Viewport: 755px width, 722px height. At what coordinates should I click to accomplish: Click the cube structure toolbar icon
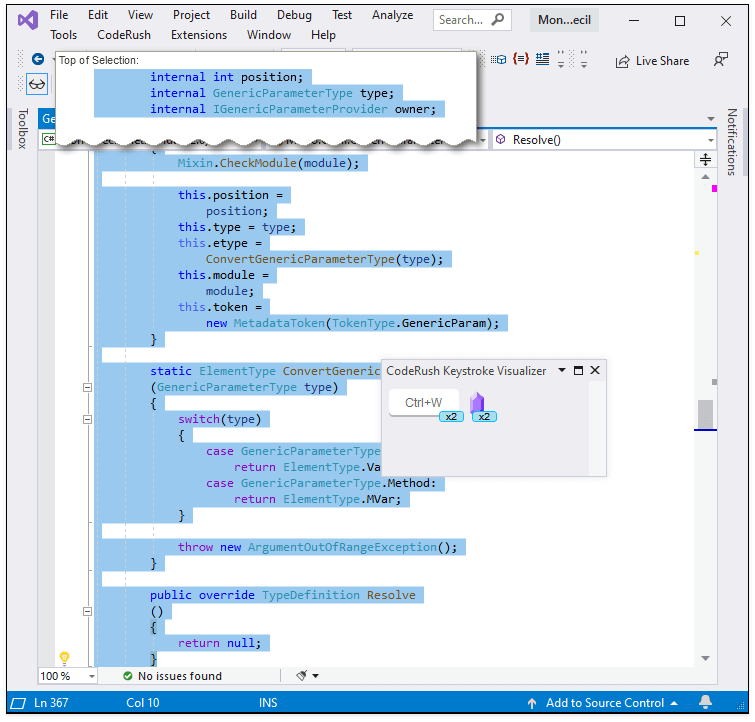click(x=498, y=60)
